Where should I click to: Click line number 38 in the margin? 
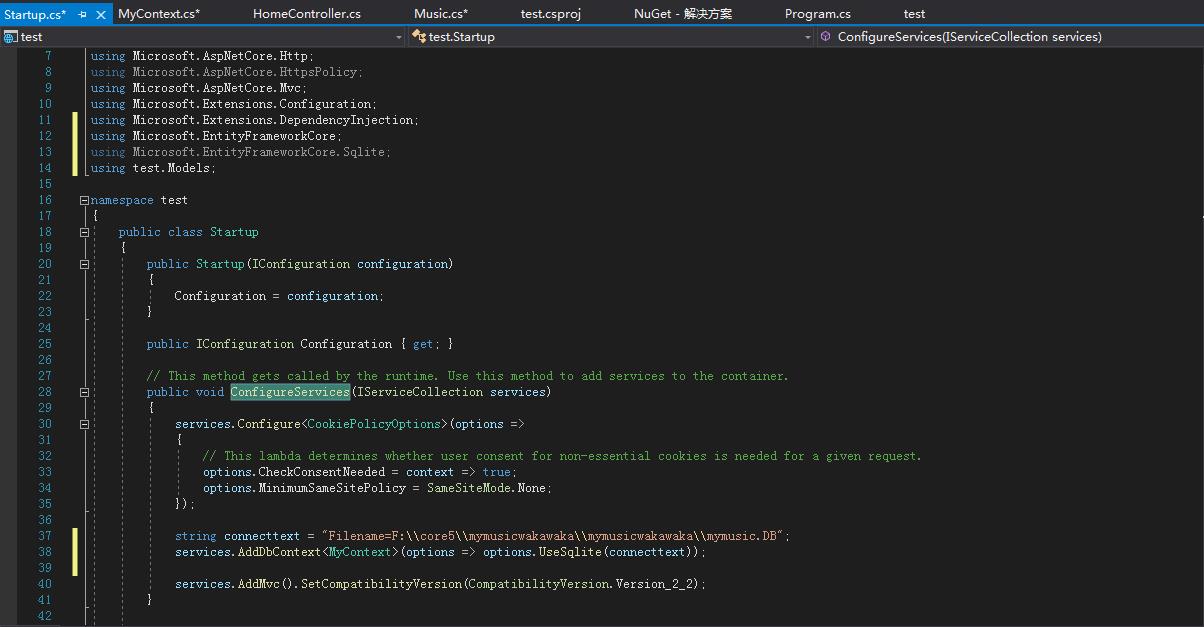(44, 552)
